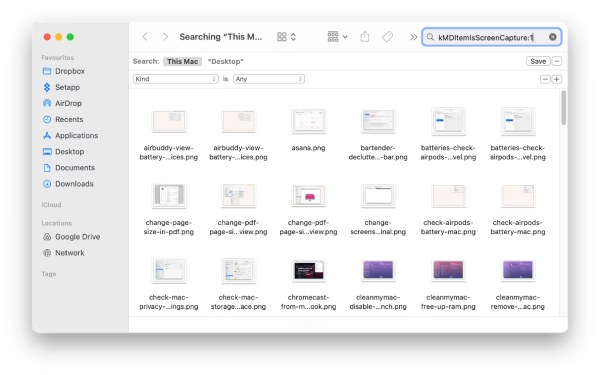Viewport: 600px width, 375px height.
Task: Go back with the left chevron
Action: pyautogui.click(x=145, y=37)
